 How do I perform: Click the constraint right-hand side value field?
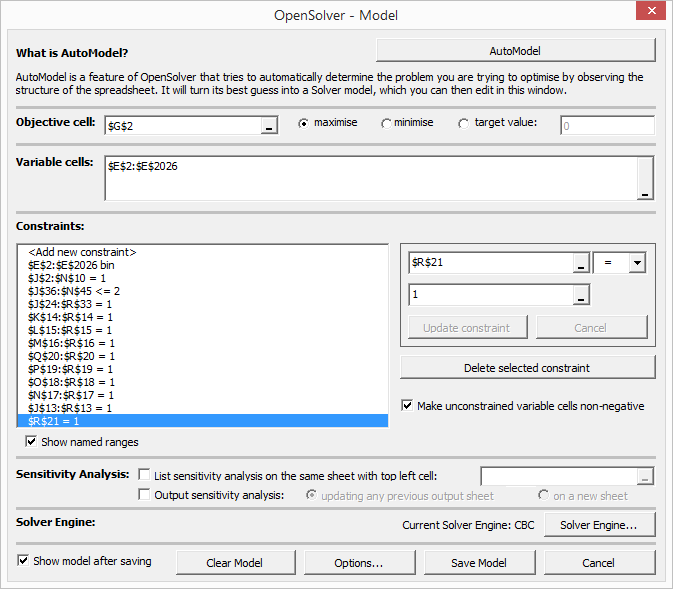[491, 294]
